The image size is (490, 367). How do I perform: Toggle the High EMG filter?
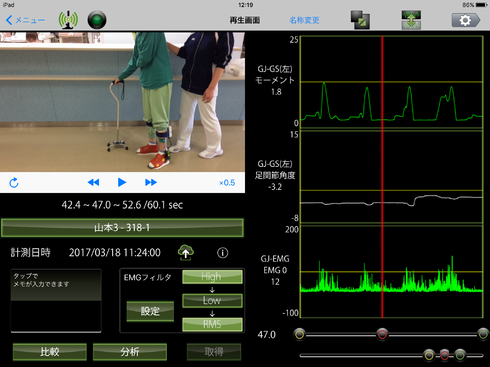pyautogui.click(x=212, y=277)
